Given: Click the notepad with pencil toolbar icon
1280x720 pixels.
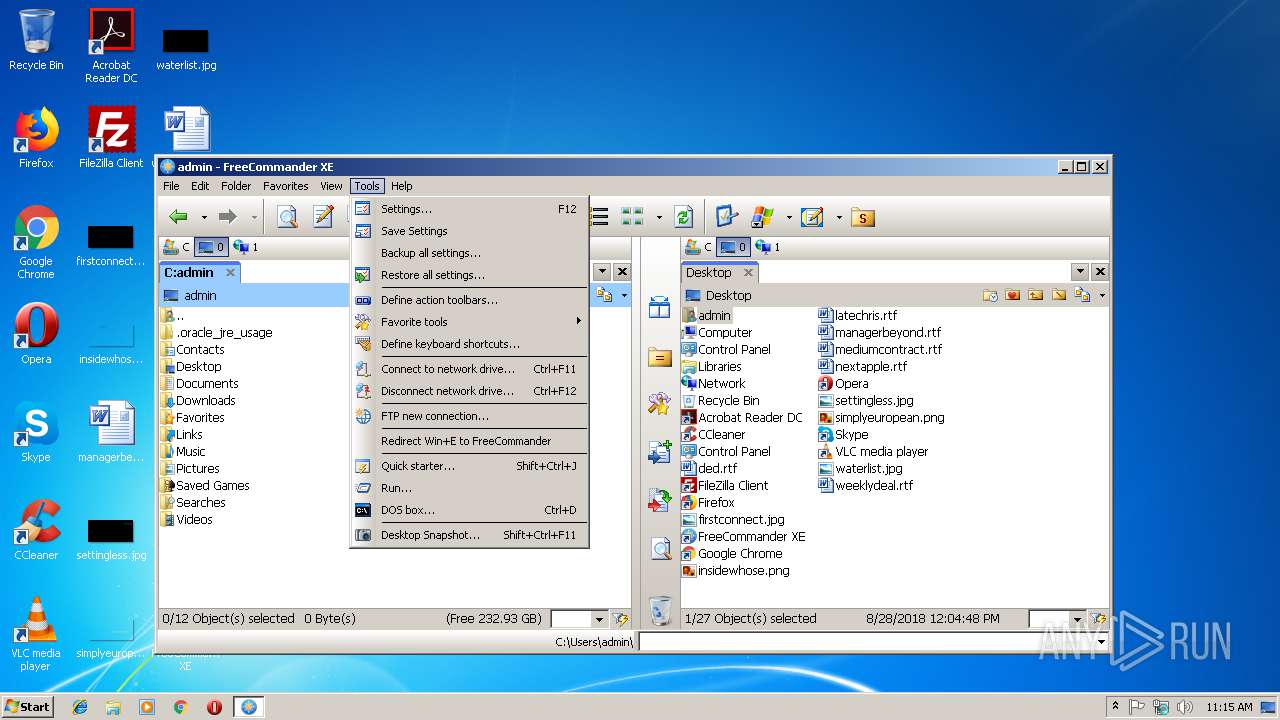Looking at the screenshot, I should pos(812,217).
